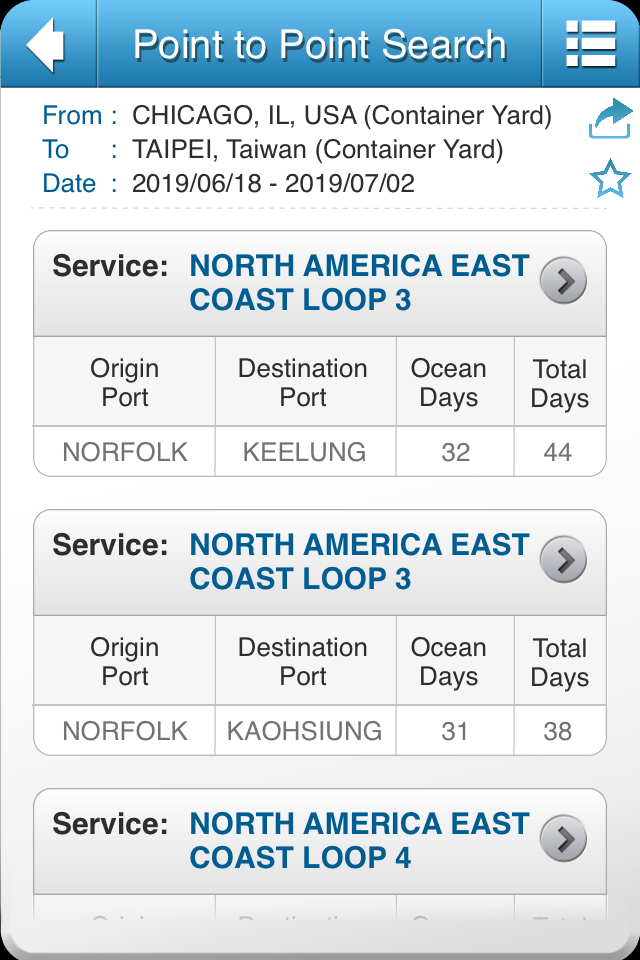Select the 38 total days value
Viewport: 640px width, 960px height.
click(x=558, y=731)
